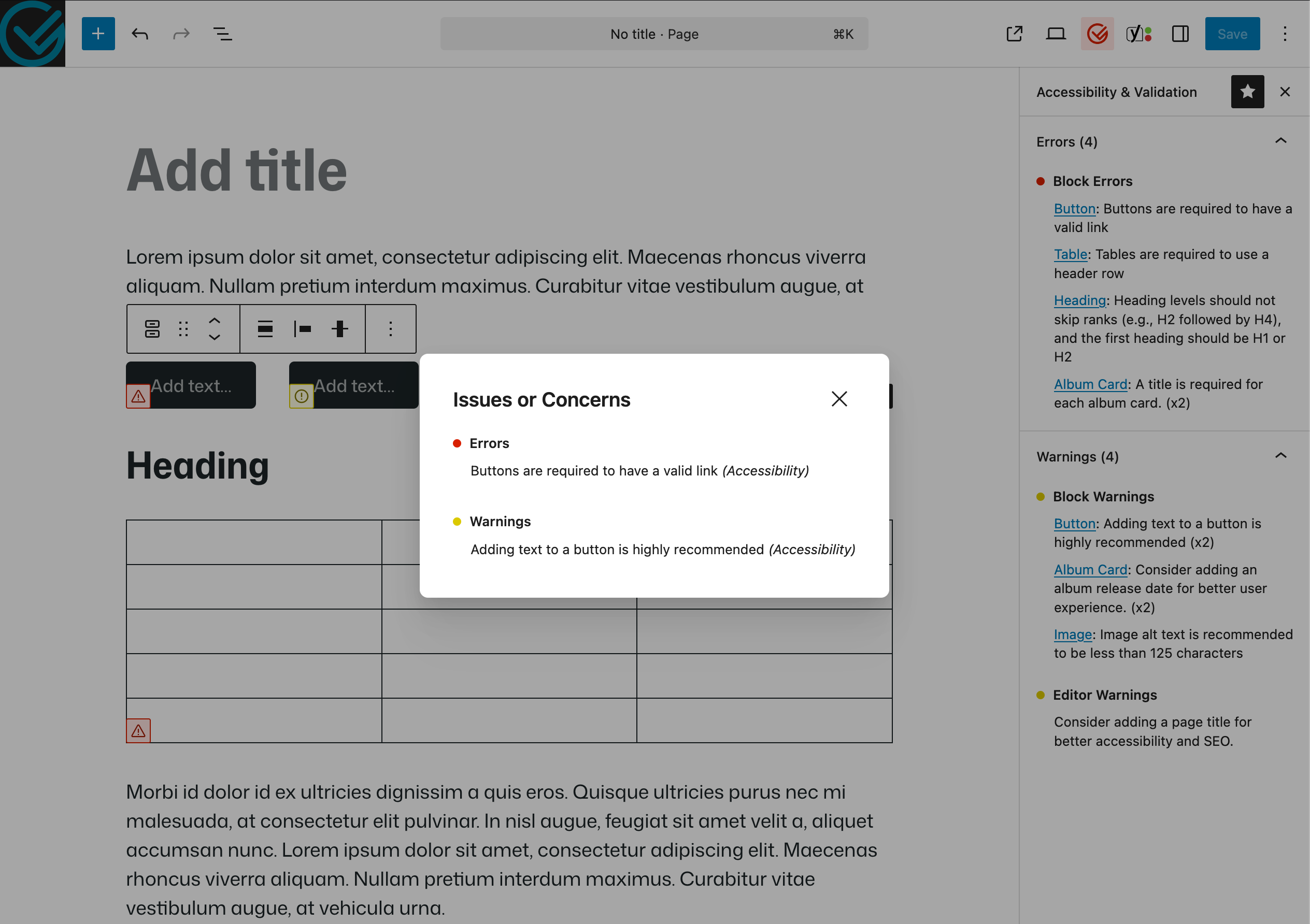The image size is (1310, 924).
Task: Click the drag handle on block toolbar
Action: click(x=183, y=329)
